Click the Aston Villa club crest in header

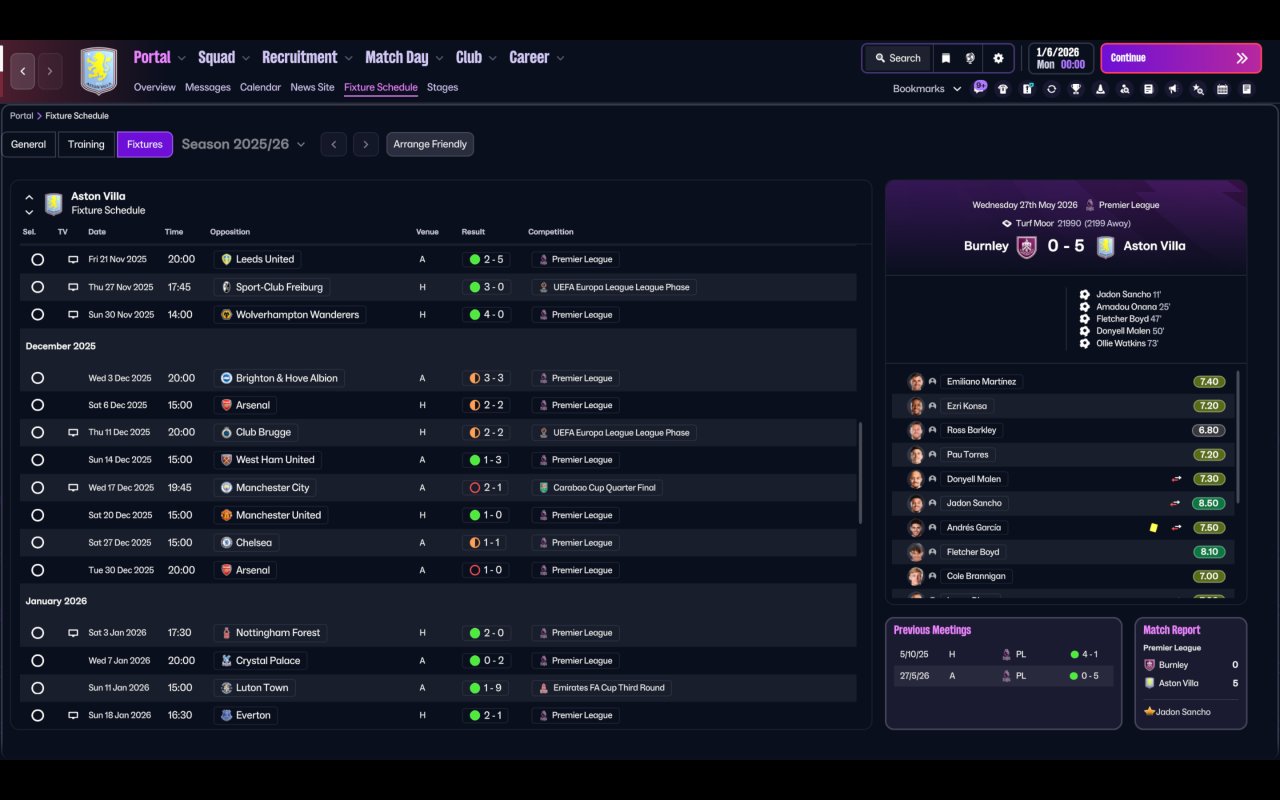(x=99, y=71)
